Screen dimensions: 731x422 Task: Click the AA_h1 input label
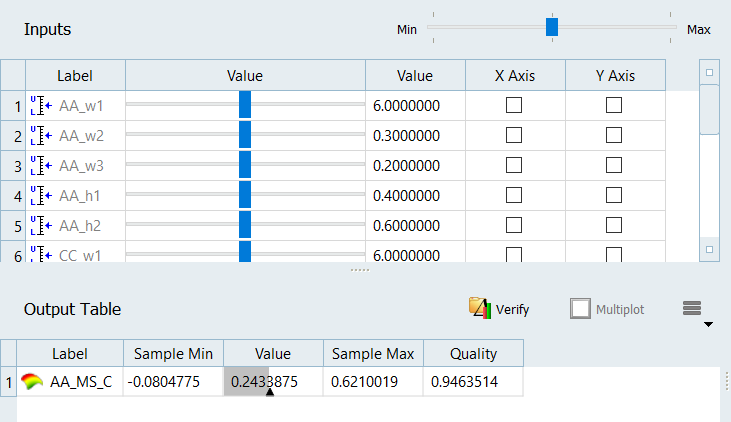(x=79, y=195)
